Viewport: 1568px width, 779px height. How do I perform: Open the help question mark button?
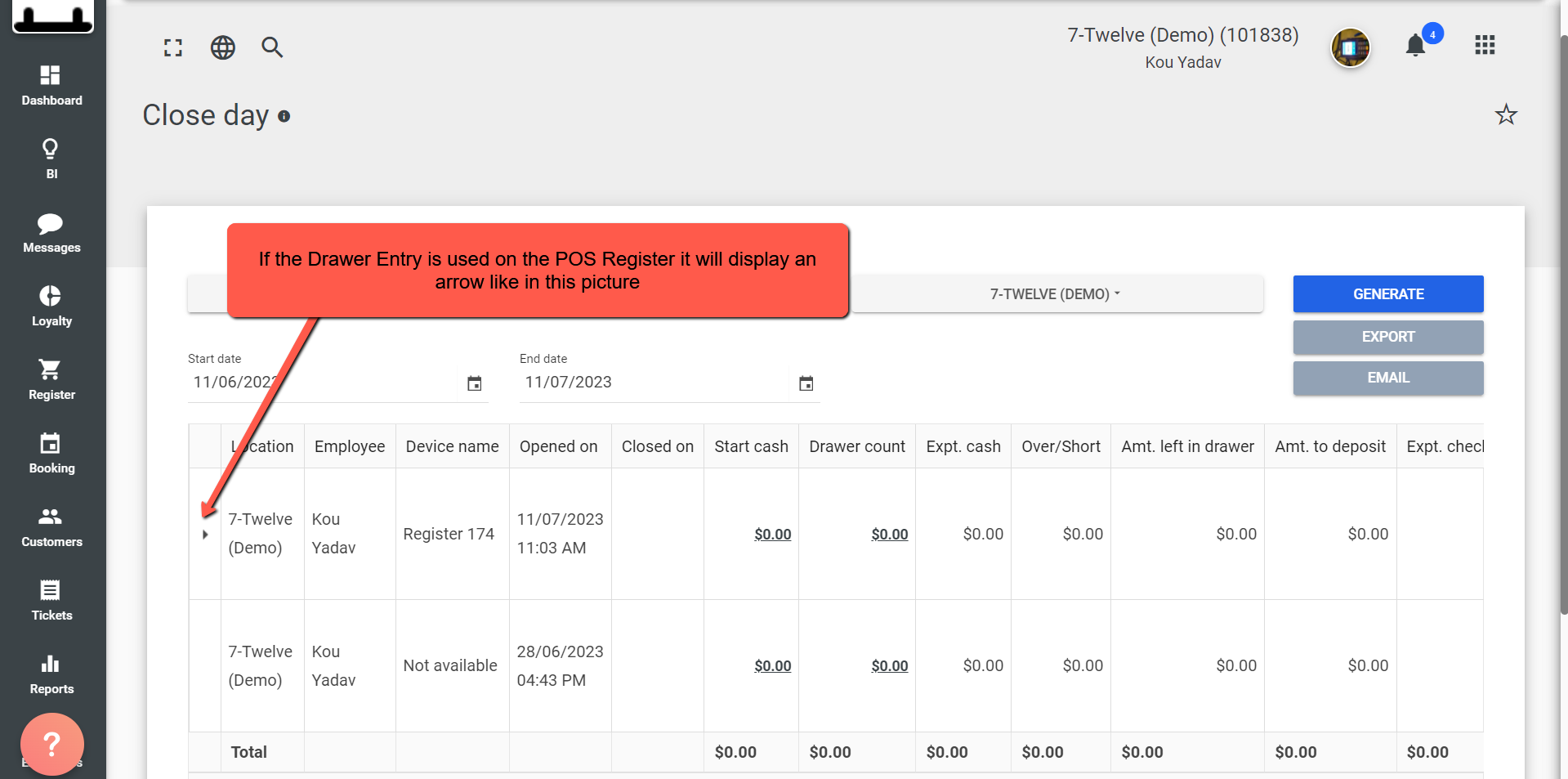coord(52,744)
